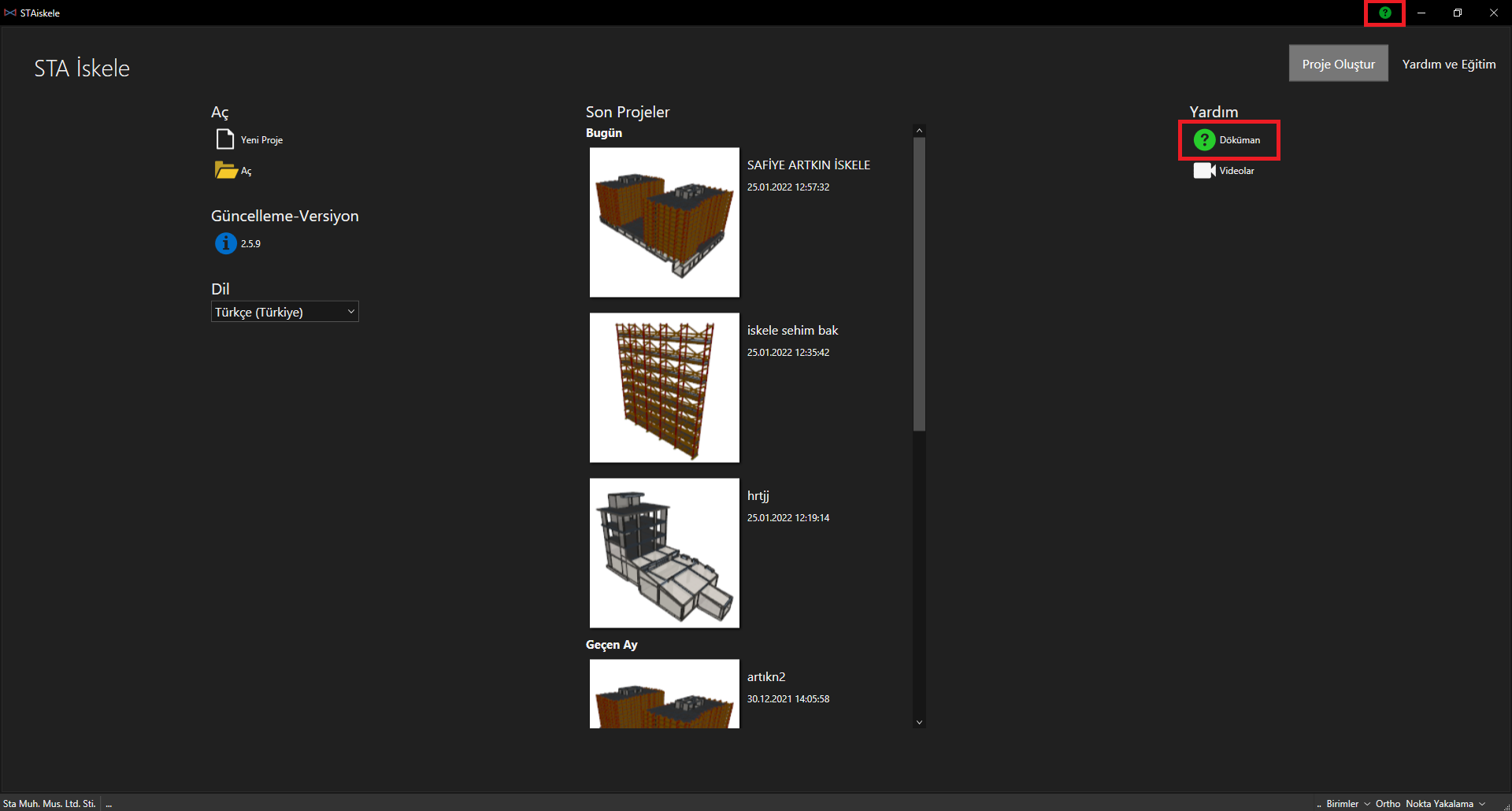Click the STAiskele app logo icon
Screen dimensions: 1512x811
click(10, 13)
